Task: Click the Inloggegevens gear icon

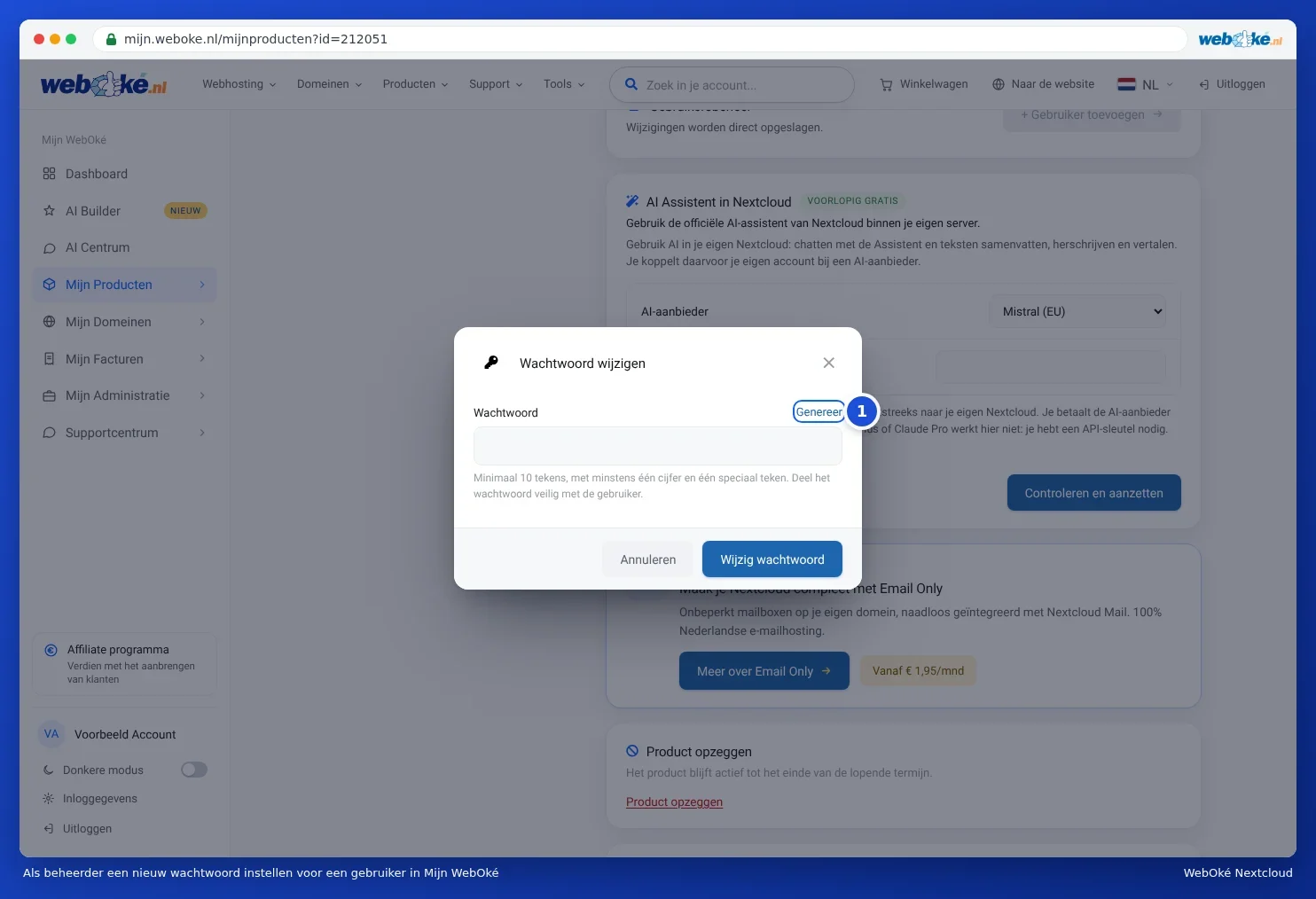Action: (x=48, y=799)
